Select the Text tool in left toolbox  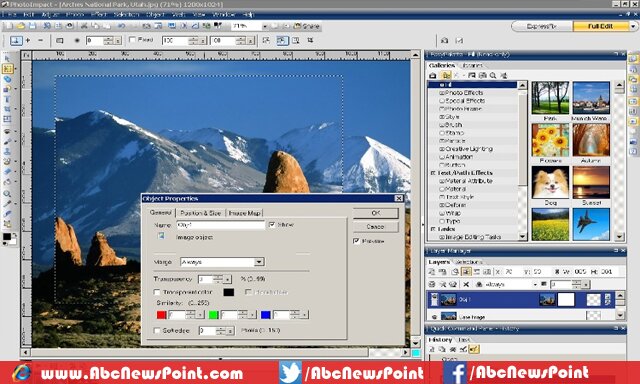tap(7, 99)
